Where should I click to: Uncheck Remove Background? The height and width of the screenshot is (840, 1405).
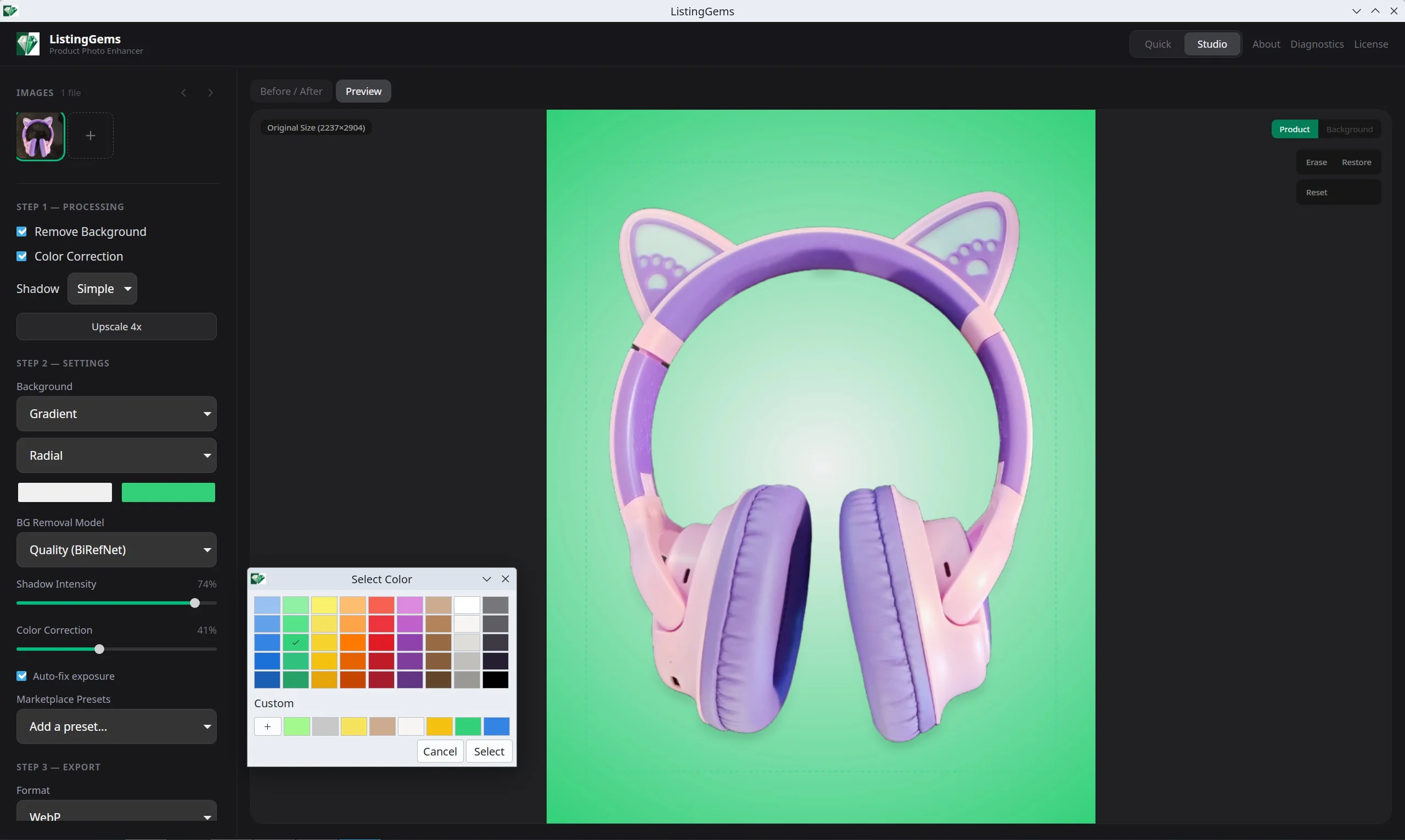pos(22,232)
